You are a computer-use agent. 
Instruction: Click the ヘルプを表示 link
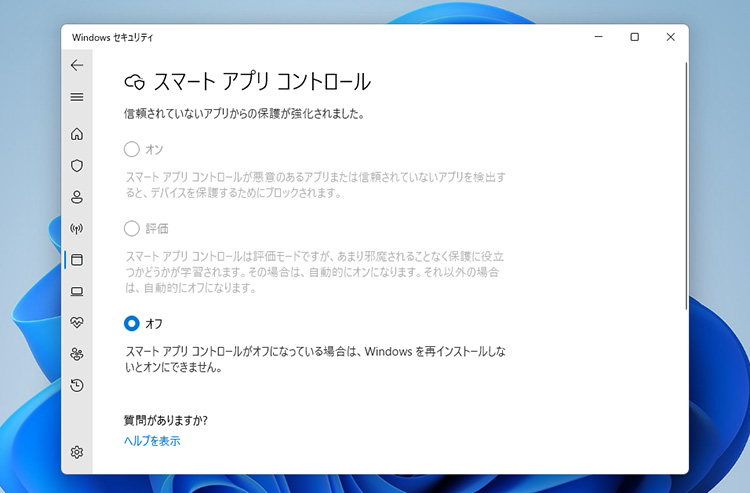tap(152, 440)
